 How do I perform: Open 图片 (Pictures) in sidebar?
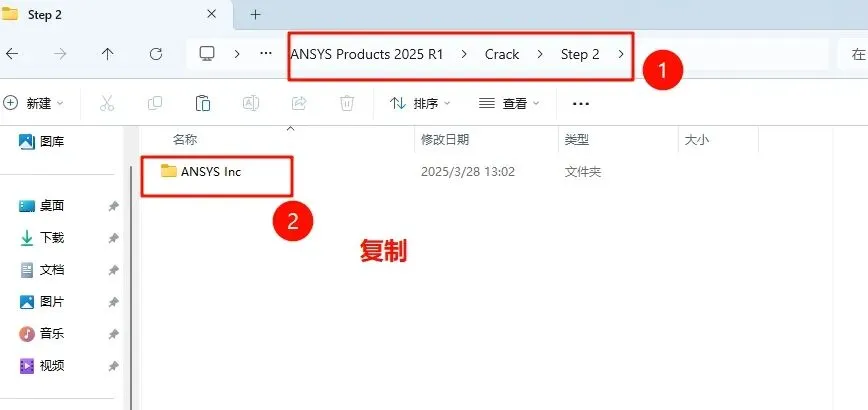(42, 302)
